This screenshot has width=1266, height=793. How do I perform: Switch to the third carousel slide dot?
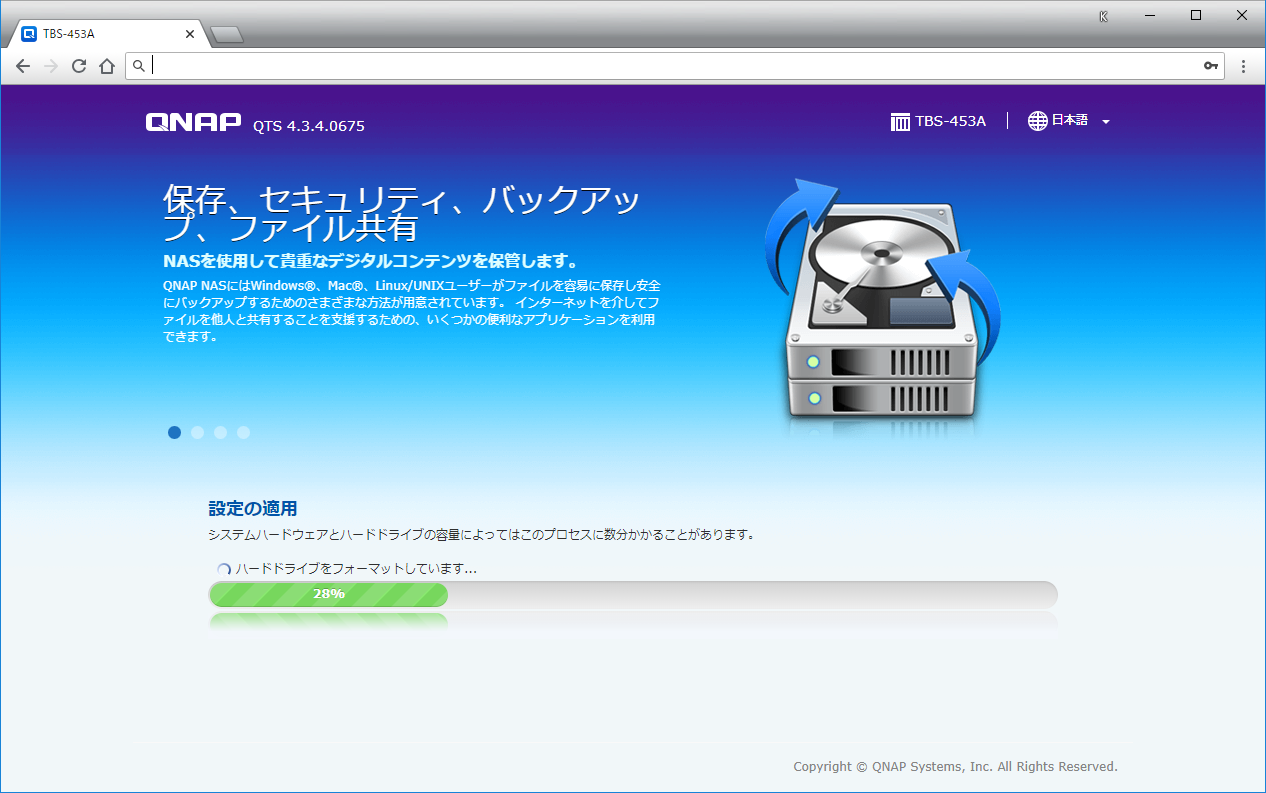(x=221, y=432)
